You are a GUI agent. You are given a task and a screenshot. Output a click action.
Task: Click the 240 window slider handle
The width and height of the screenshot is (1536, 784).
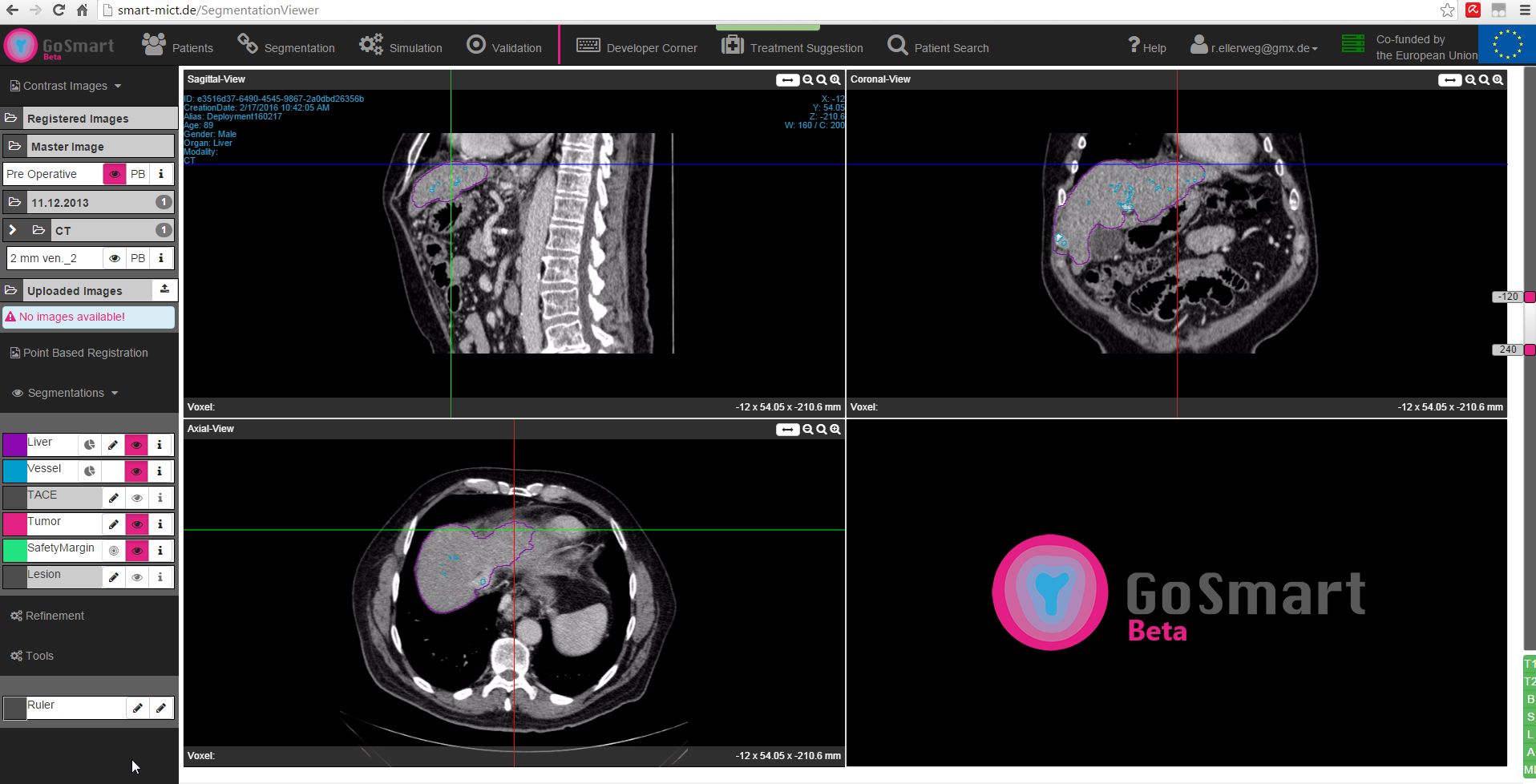pyautogui.click(x=1530, y=350)
